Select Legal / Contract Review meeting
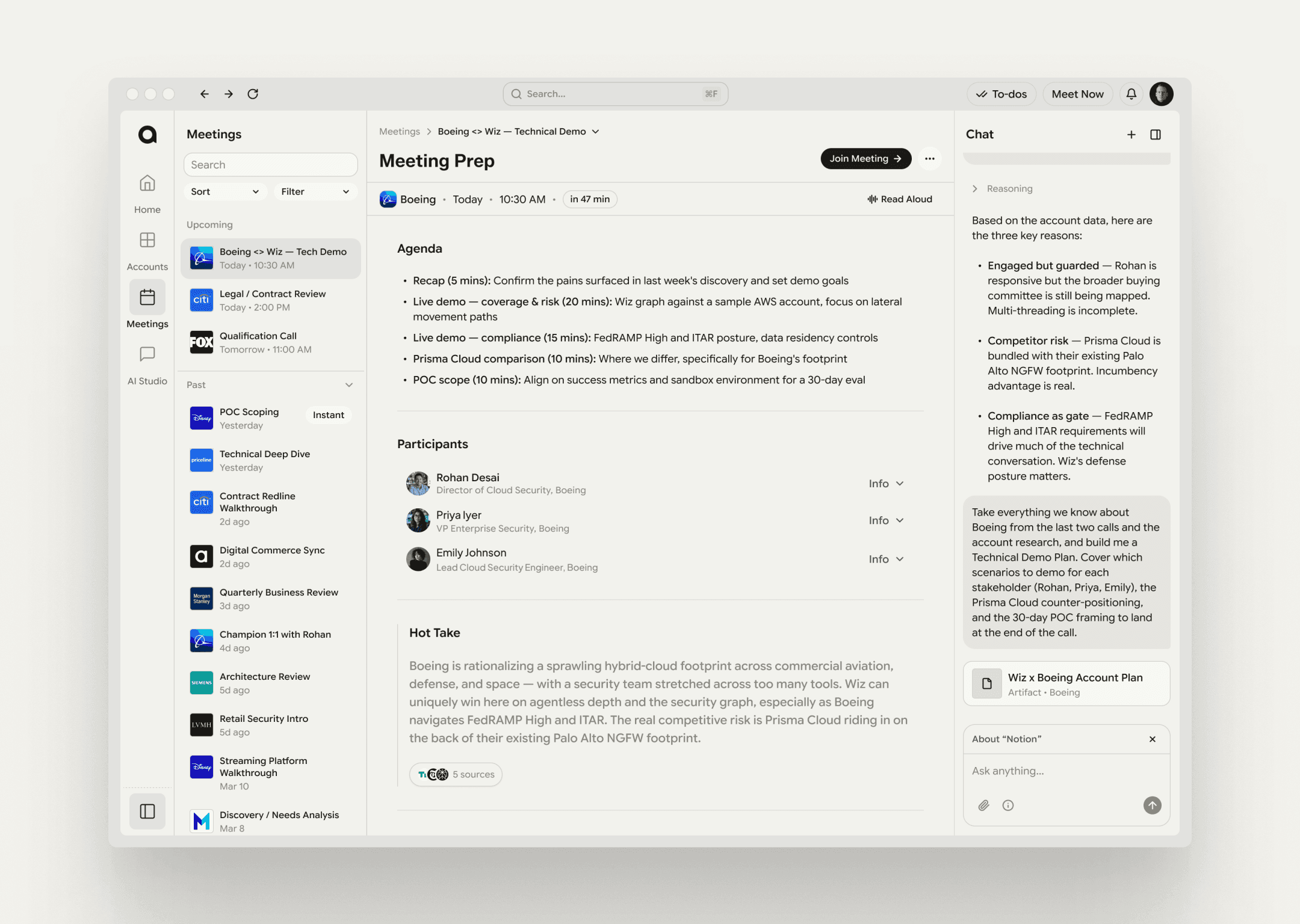This screenshot has width=1300, height=924. [x=271, y=300]
